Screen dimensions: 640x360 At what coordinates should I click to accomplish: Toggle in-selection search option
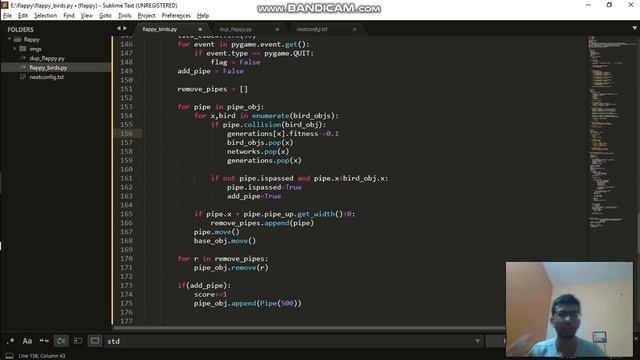coord(78,341)
